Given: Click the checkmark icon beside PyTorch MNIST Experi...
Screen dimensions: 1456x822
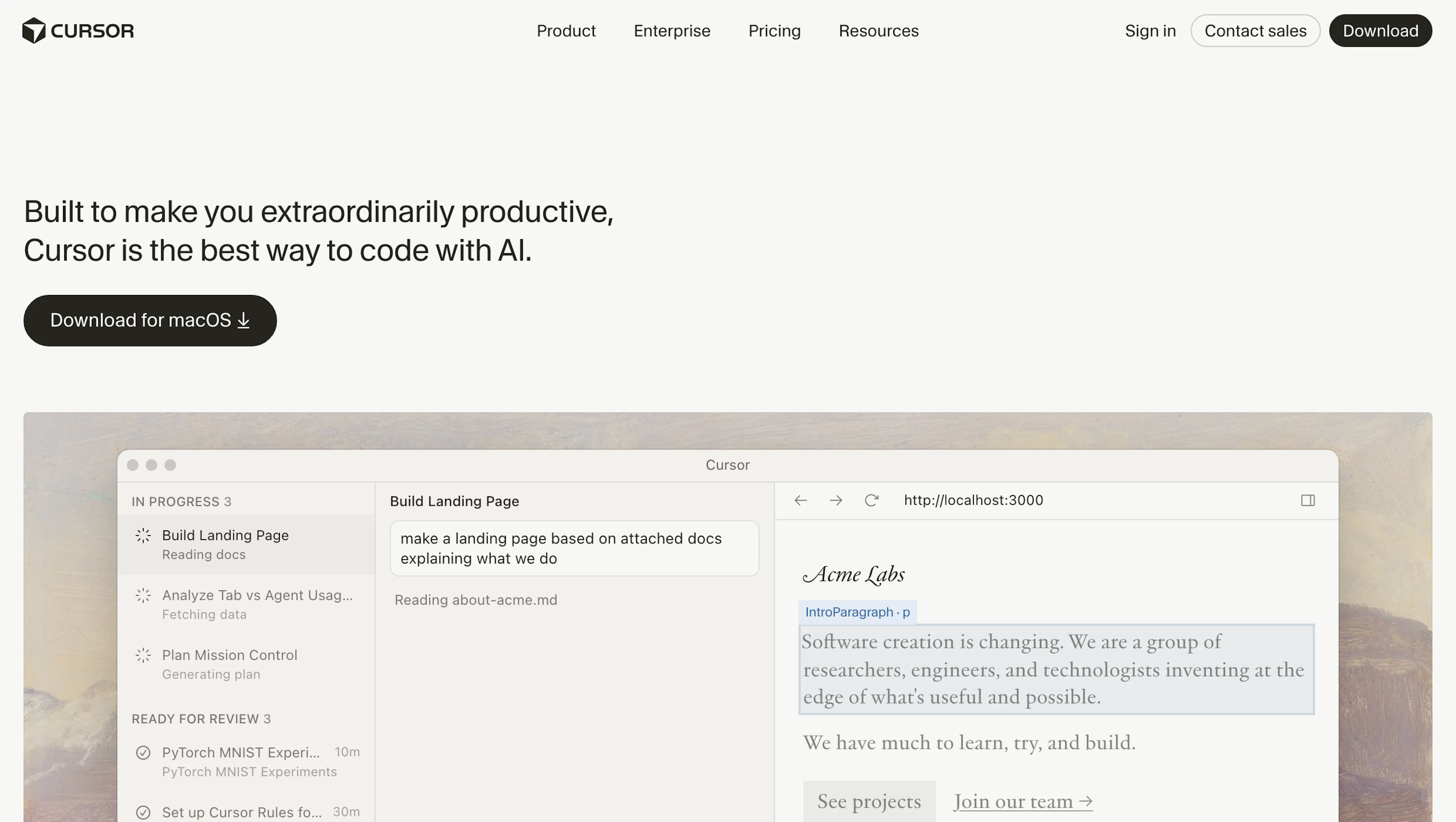Looking at the screenshot, I should point(143,753).
